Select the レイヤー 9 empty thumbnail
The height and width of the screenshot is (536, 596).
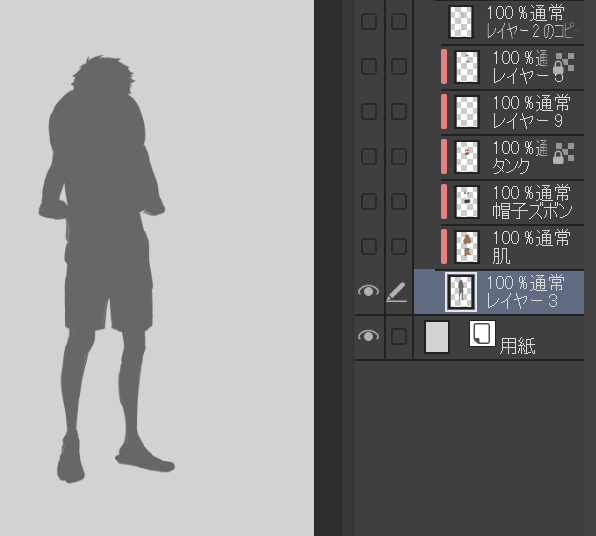pyautogui.click(x=467, y=112)
